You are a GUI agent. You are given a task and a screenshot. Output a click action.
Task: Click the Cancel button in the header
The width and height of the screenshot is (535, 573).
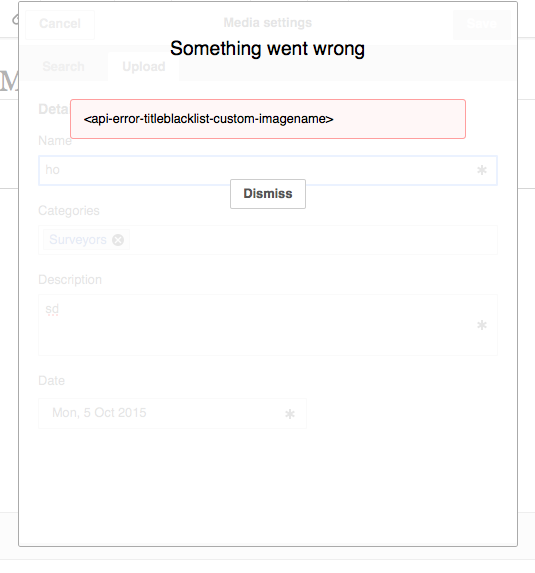coord(60,24)
